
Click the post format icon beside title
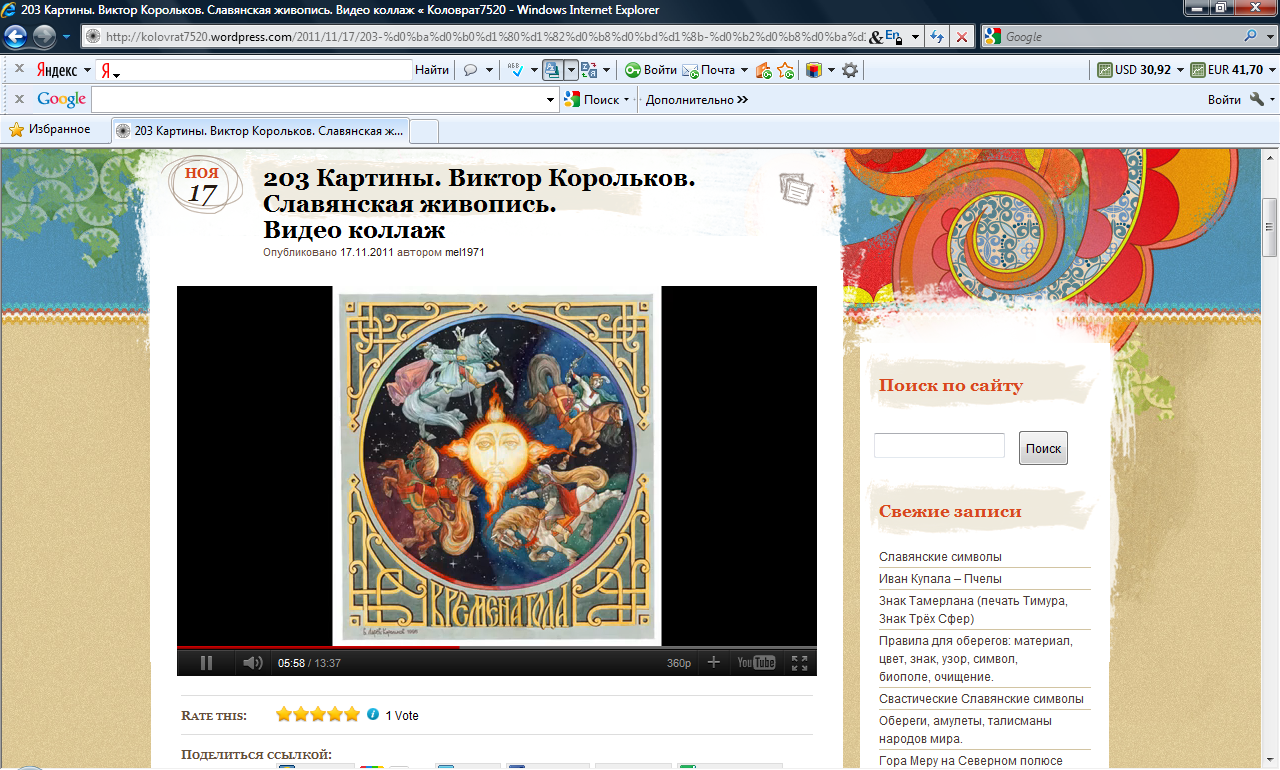(x=797, y=187)
